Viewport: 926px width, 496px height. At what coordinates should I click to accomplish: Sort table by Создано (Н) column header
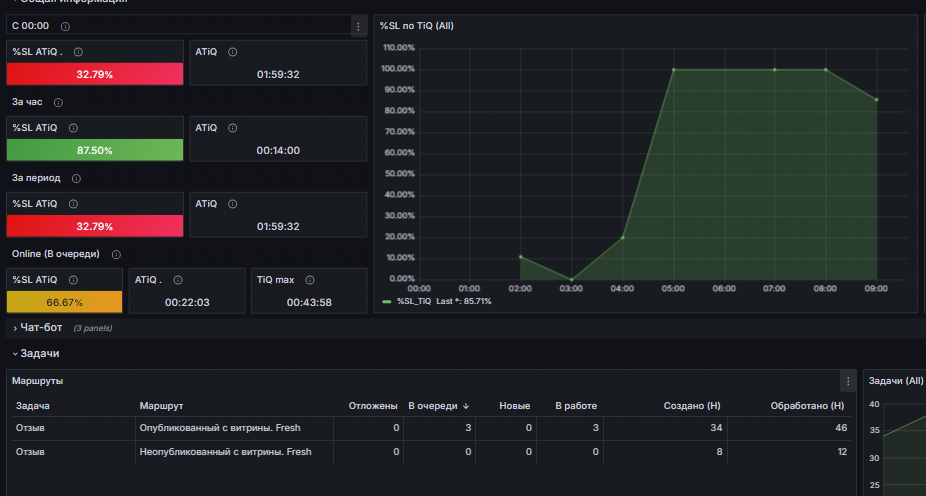click(x=692, y=406)
